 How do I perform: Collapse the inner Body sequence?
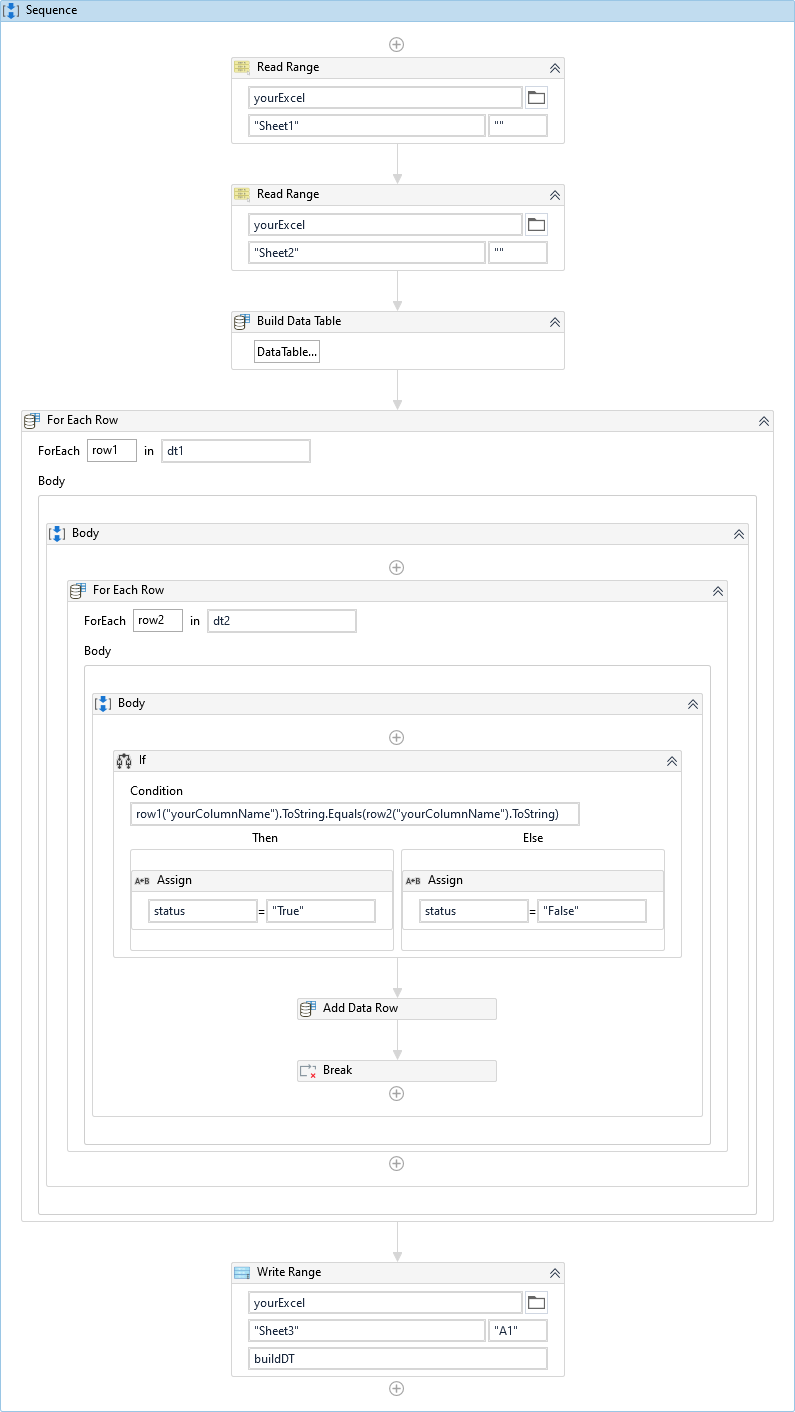(693, 704)
